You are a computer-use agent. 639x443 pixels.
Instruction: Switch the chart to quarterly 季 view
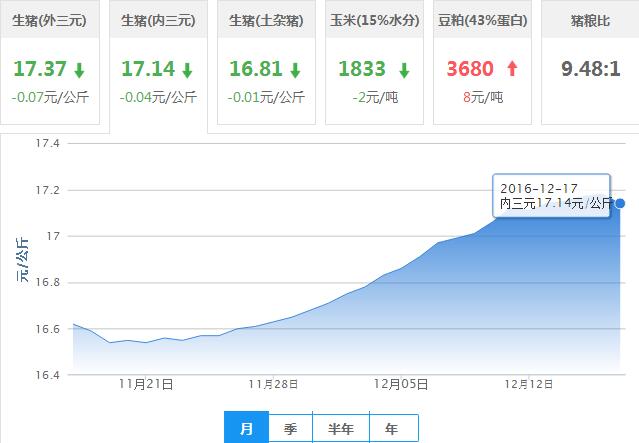[x=291, y=428]
